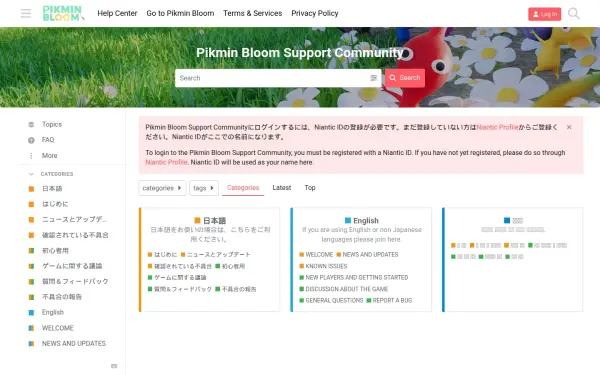
Task: Click FAQ in the sidebar
Action: pos(48,140)
